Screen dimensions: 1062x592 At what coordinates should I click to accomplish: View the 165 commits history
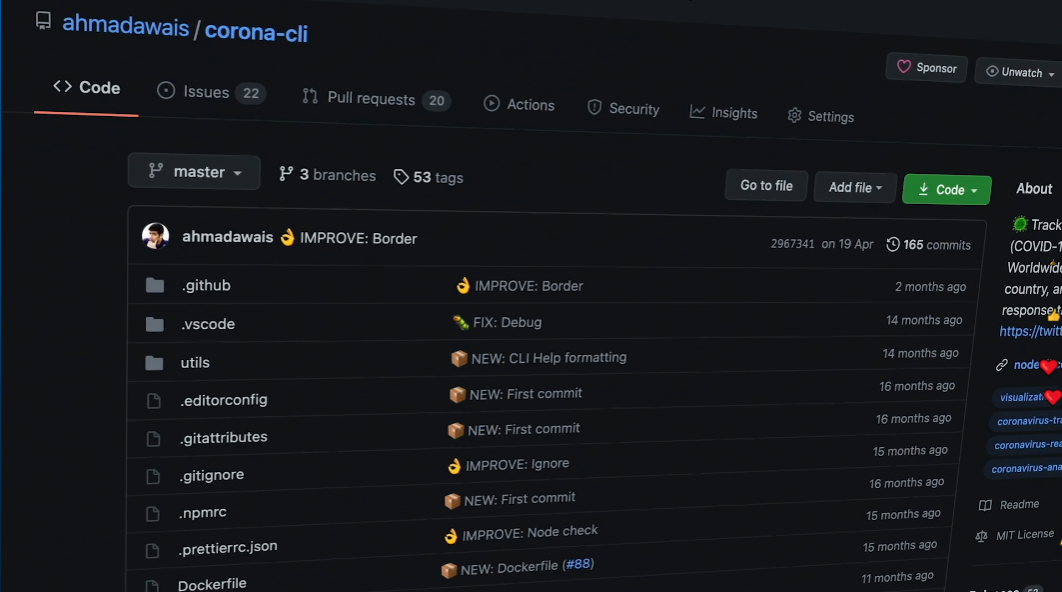(x=929, y=245)
